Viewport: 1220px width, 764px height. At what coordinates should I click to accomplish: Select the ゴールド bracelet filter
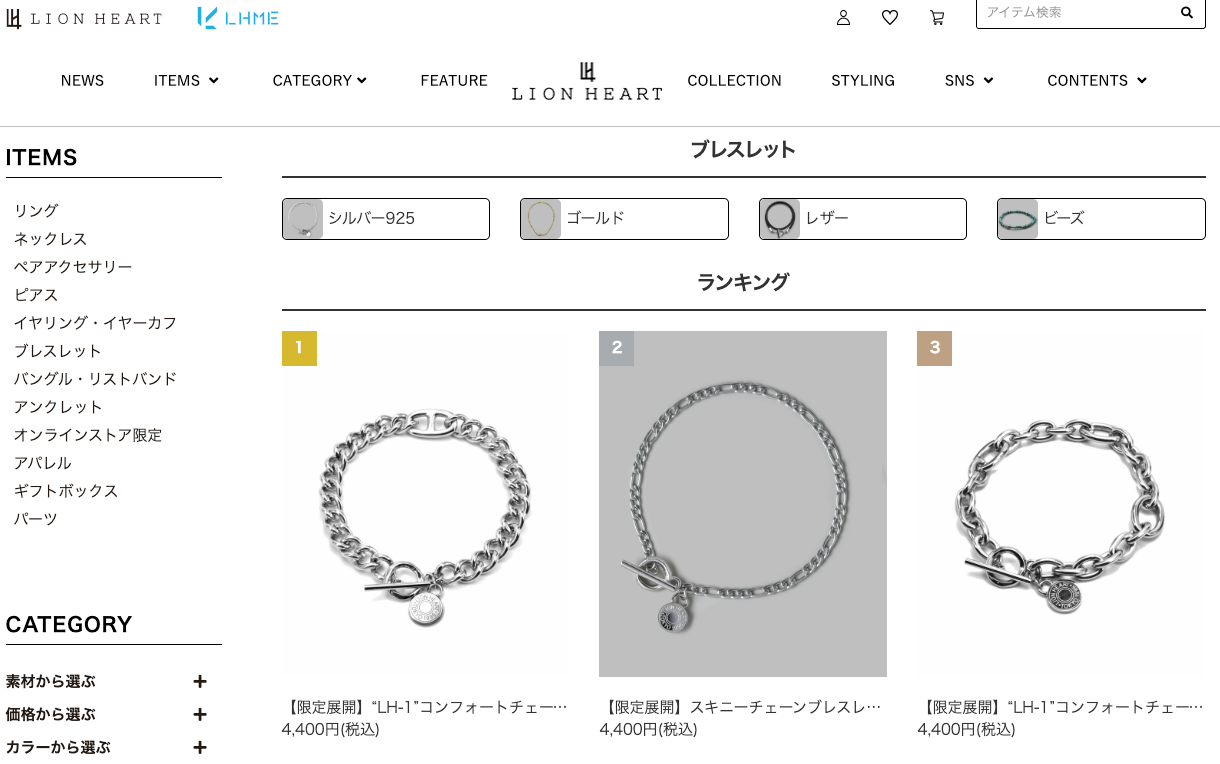click(624, 218)
